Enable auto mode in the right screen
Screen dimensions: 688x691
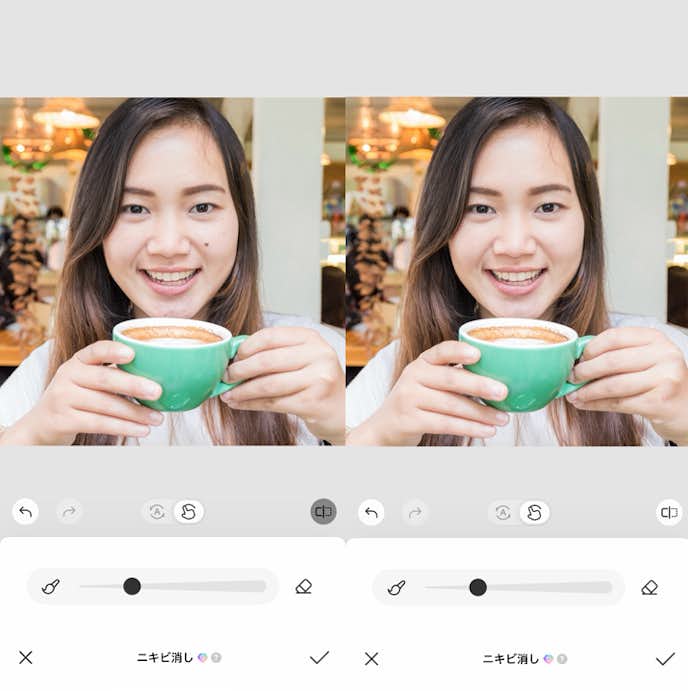[503, 512]
